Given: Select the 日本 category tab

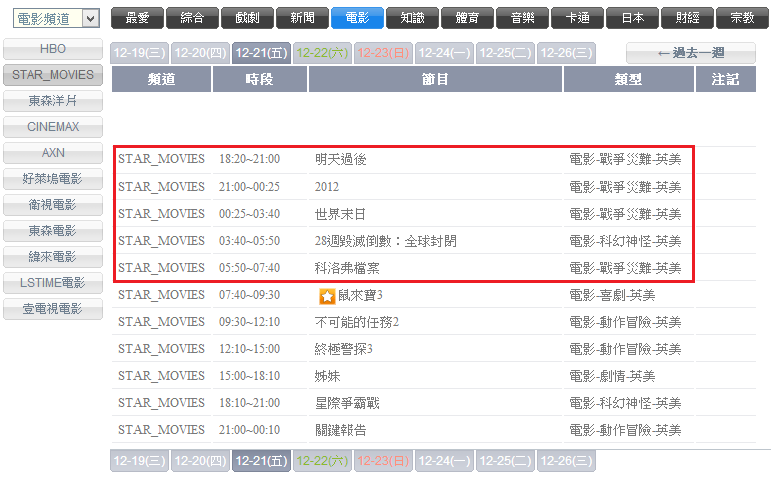Looking at the screenshot, I should [x=632, y=18].
